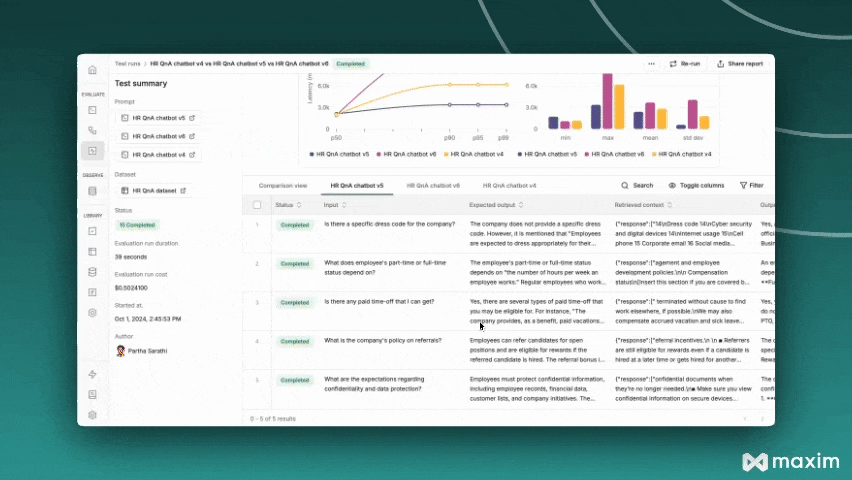Toggle HR QnA chatbot v5 in line chart legend
The width and height of the screenshot is (852, 480).
pyautogui.click(x=339, y=154)
